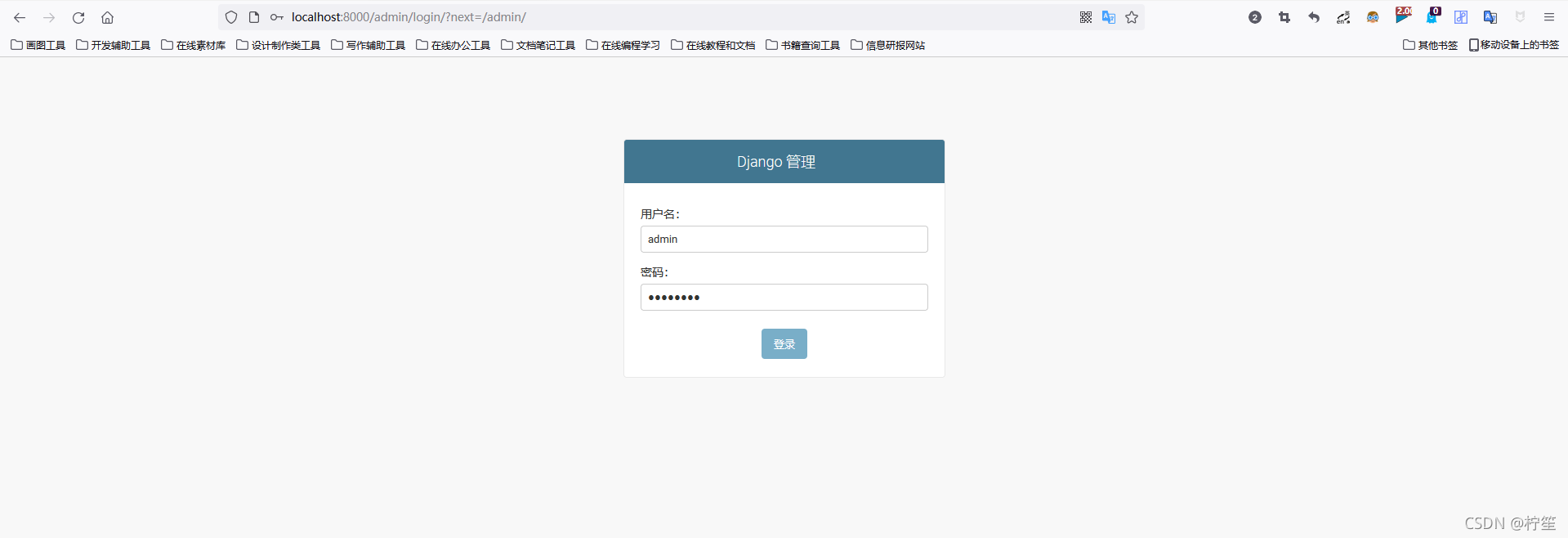This screenshot has height=538, width=1568.
Task: Open saved logins key icon
Action: [x=277, y=17]
